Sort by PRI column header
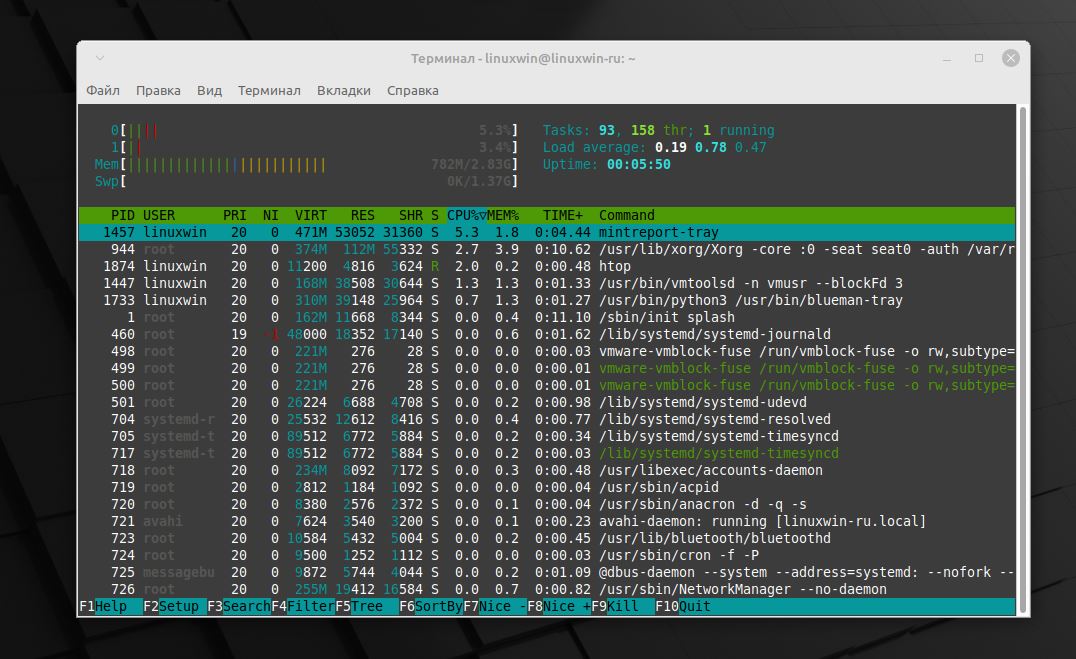Screen dimensions: 1076x659 tap(235, 216)
